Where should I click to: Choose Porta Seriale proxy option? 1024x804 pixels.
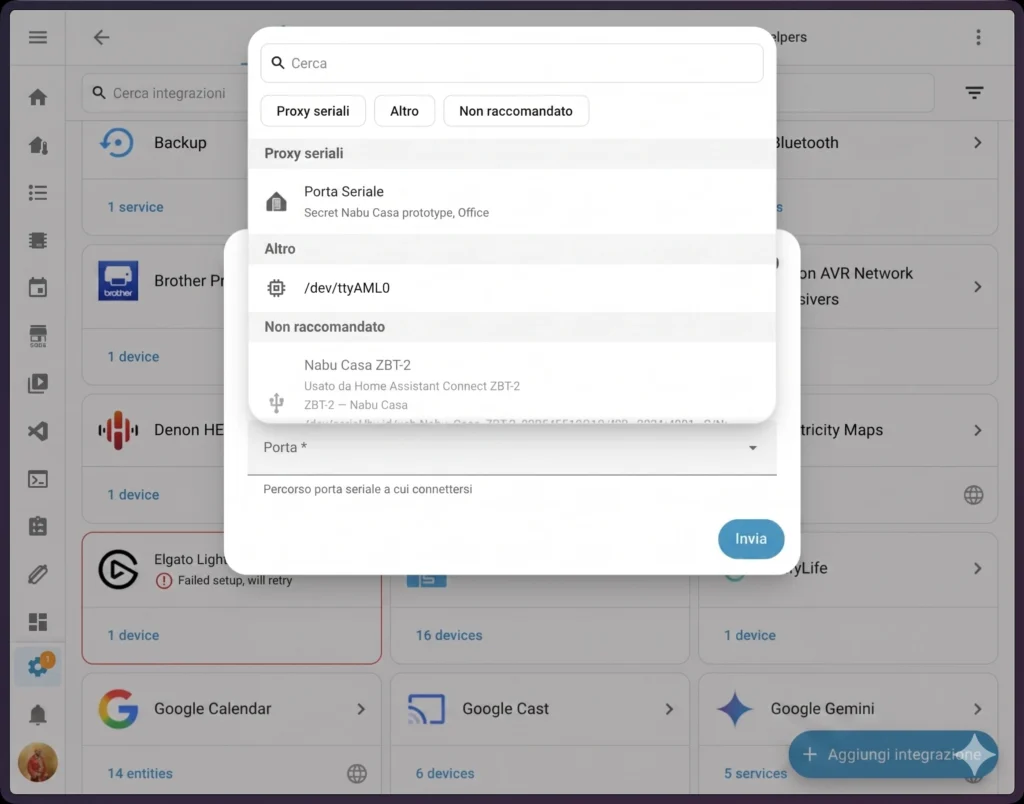(512, 201)
